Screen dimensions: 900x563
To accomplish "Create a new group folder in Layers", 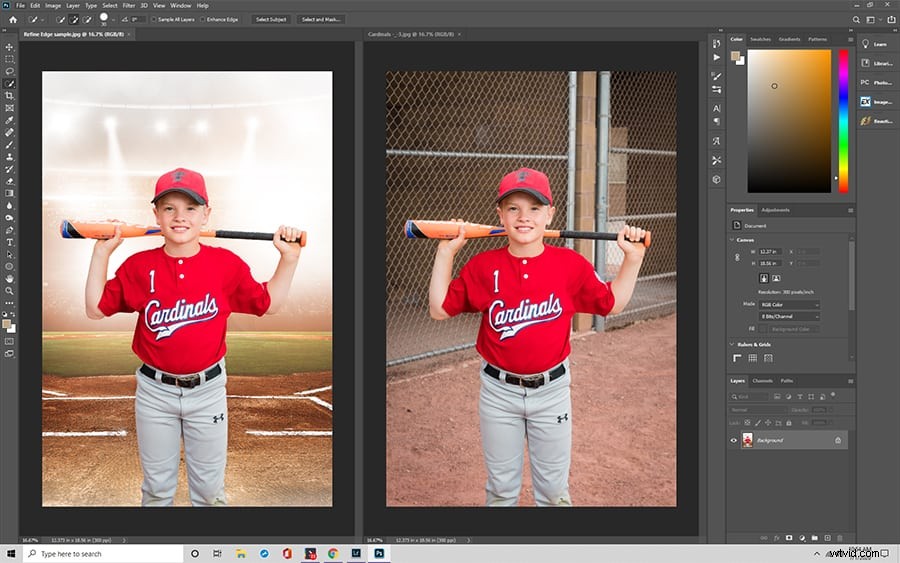I will [x=814, y=538].
